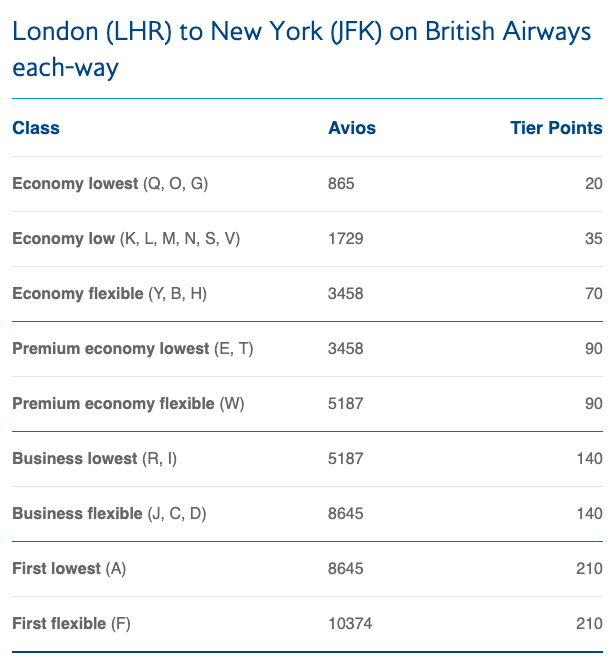
Task: Click the Premium economy flexible (W) label
Action: pos(128,404)
